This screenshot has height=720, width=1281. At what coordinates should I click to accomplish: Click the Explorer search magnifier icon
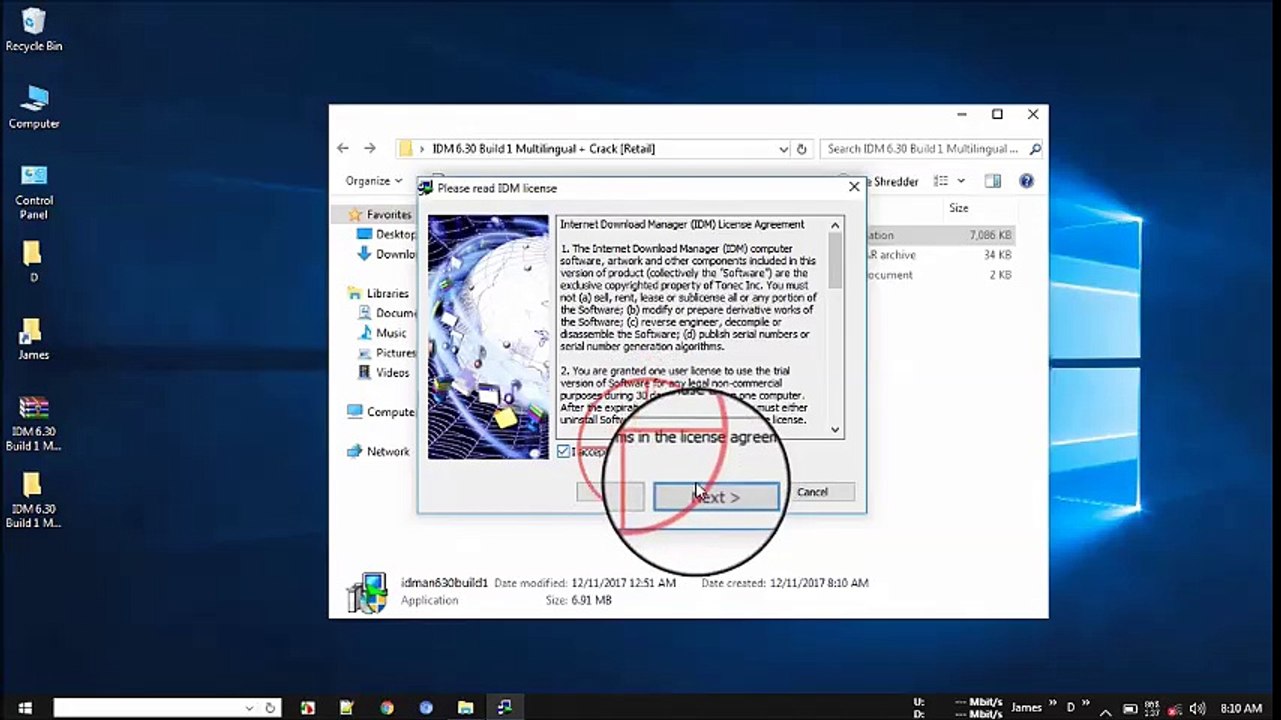point(1035,149)
